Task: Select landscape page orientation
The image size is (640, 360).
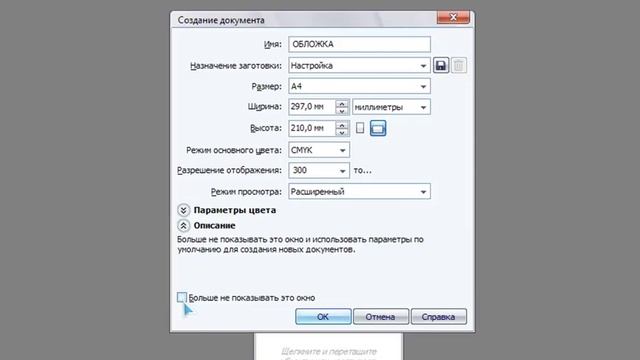Action: click(378, 128)
